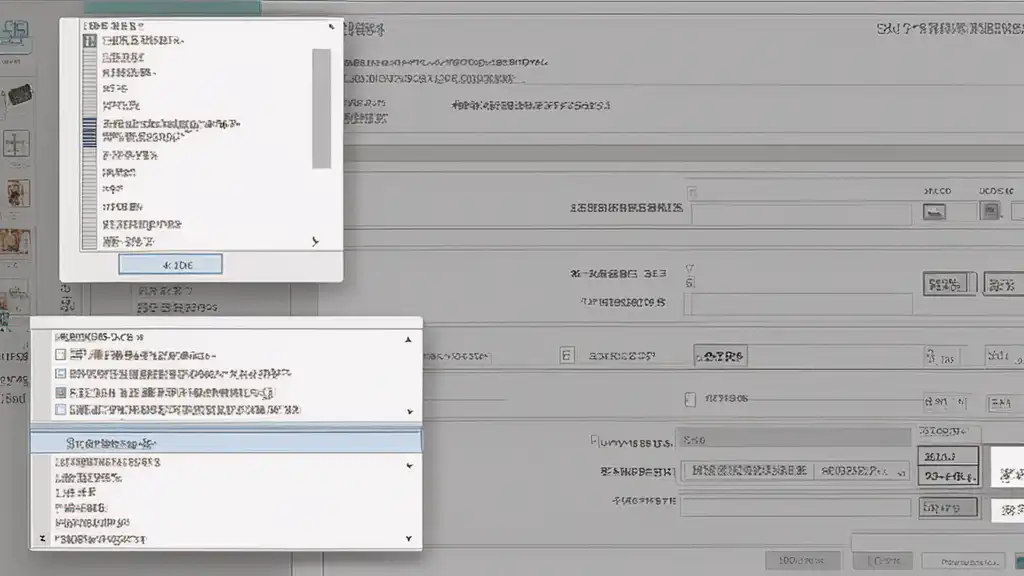Click the upper of the two stacked dark-bordered buttons

(x=948, y=456)
